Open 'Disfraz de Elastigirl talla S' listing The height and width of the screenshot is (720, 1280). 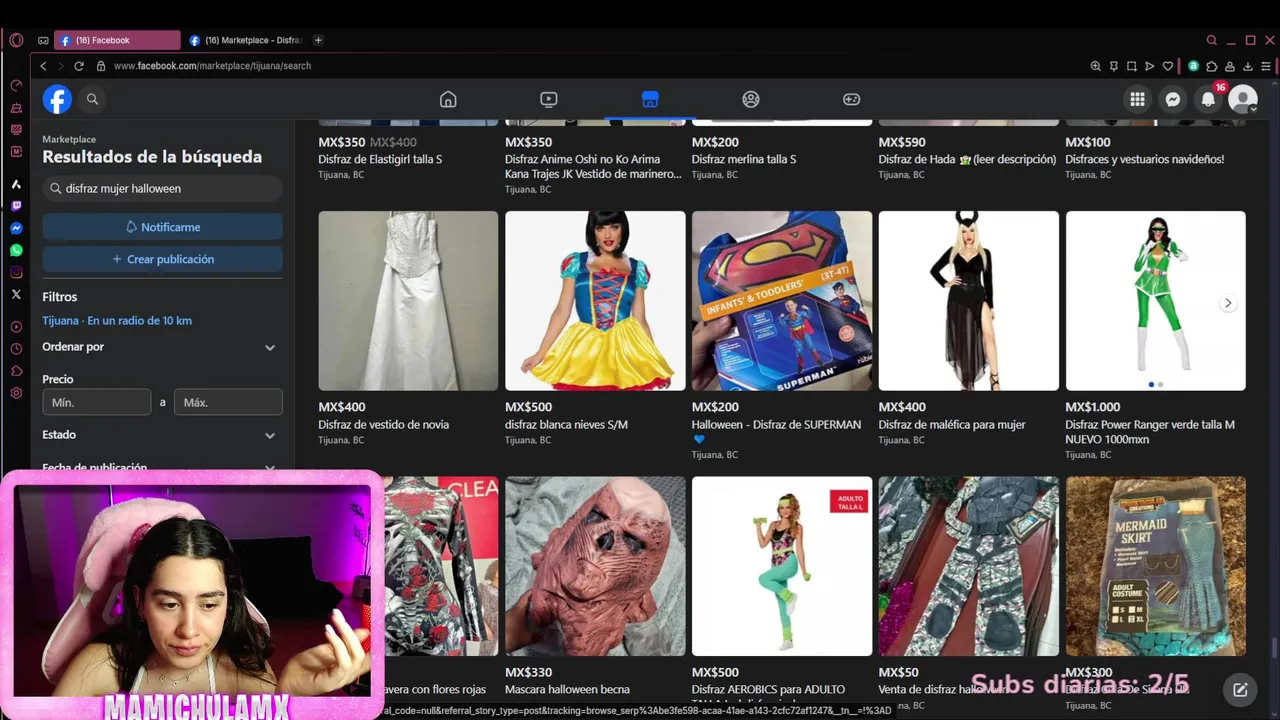pyautogui.click(x=380, y=159)
